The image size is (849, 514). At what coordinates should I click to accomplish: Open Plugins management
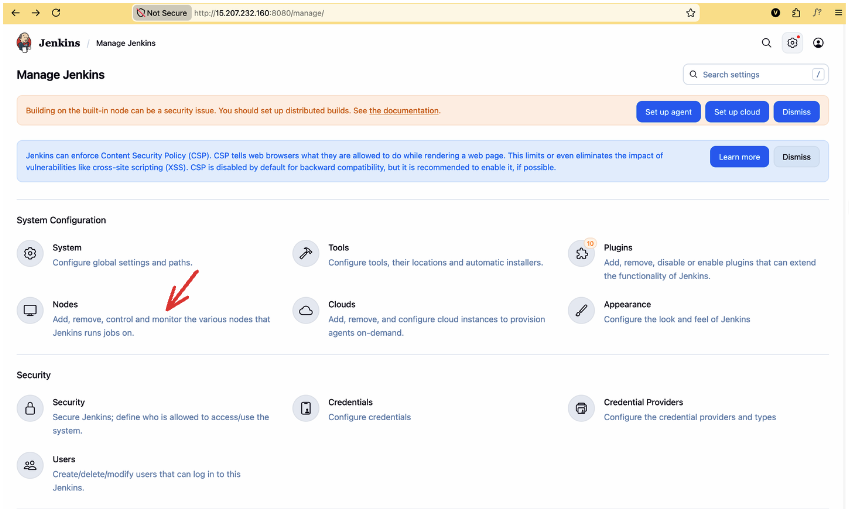618,248
